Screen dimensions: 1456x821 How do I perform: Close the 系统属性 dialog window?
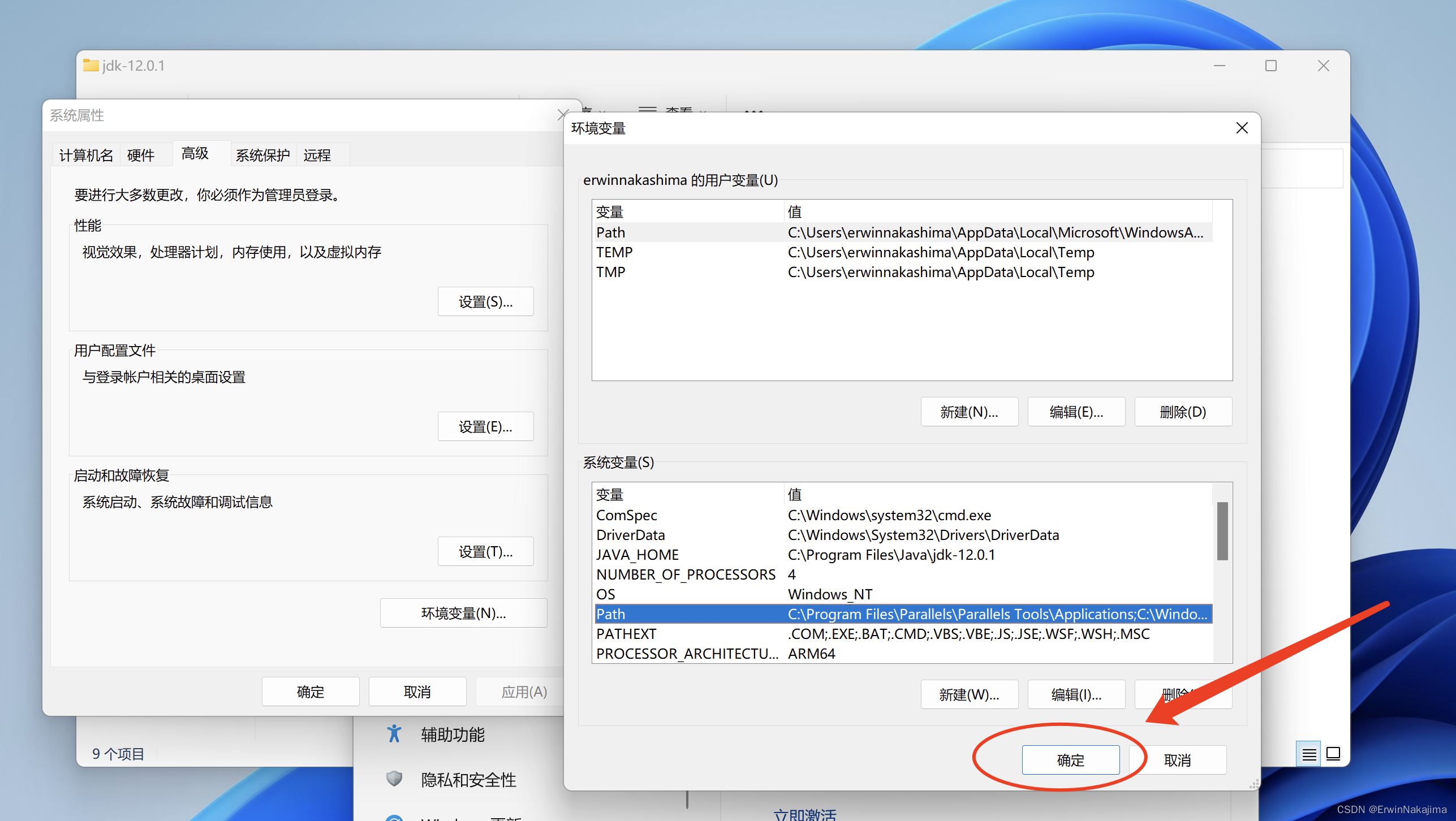[x=562, y=115]
